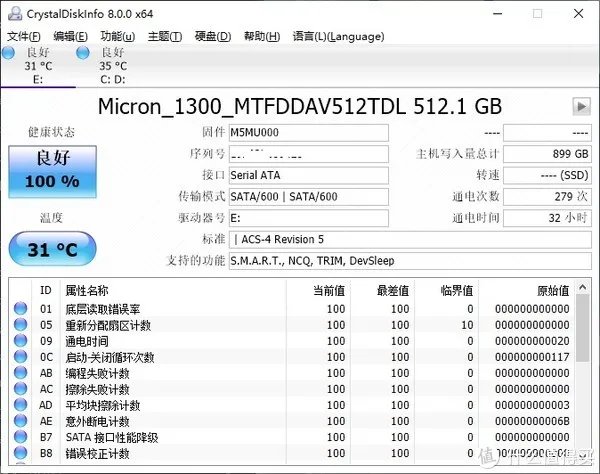Select the 底层读取错误率 row
The image size is (600, 474).
point(292,309)
